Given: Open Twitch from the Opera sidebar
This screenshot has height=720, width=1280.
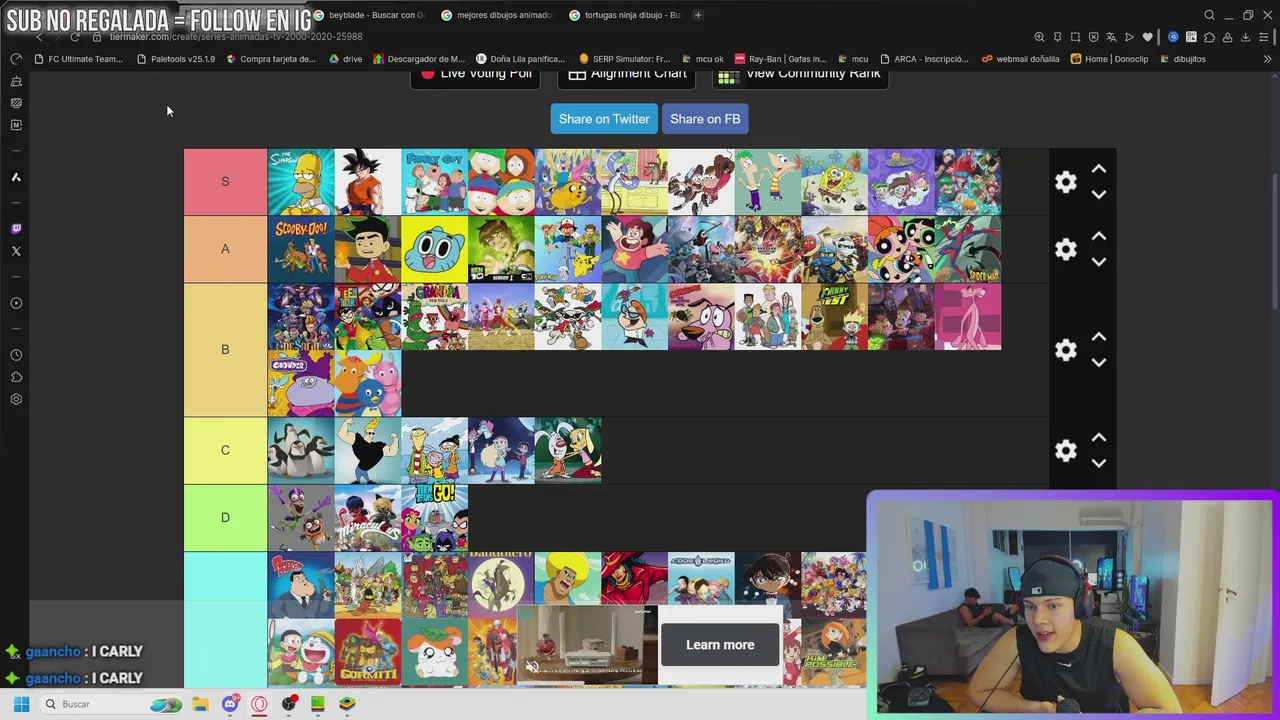Looking at the screenshot, I should [16, 229].
